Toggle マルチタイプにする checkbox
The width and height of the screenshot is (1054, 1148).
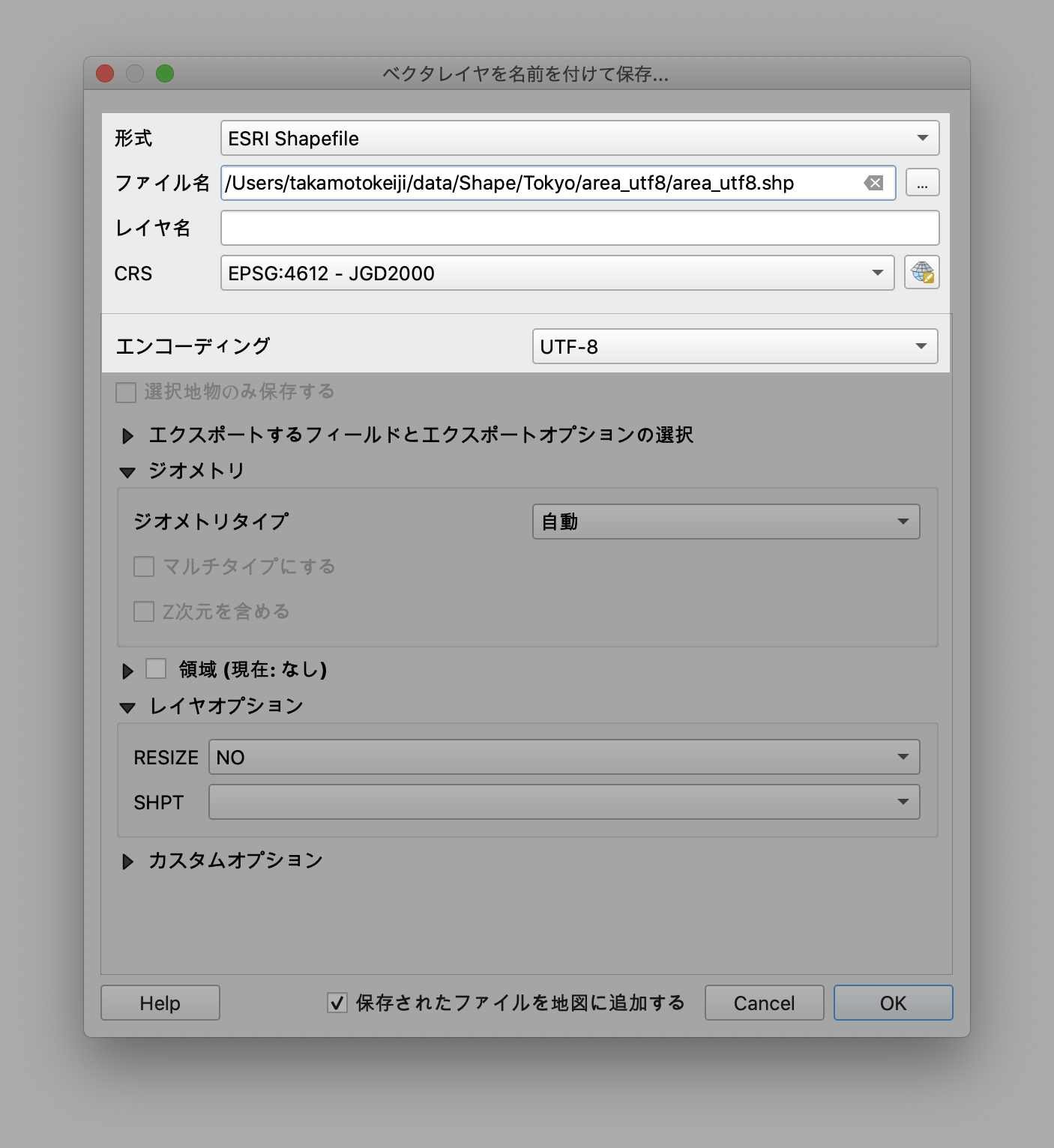[144, 567]
